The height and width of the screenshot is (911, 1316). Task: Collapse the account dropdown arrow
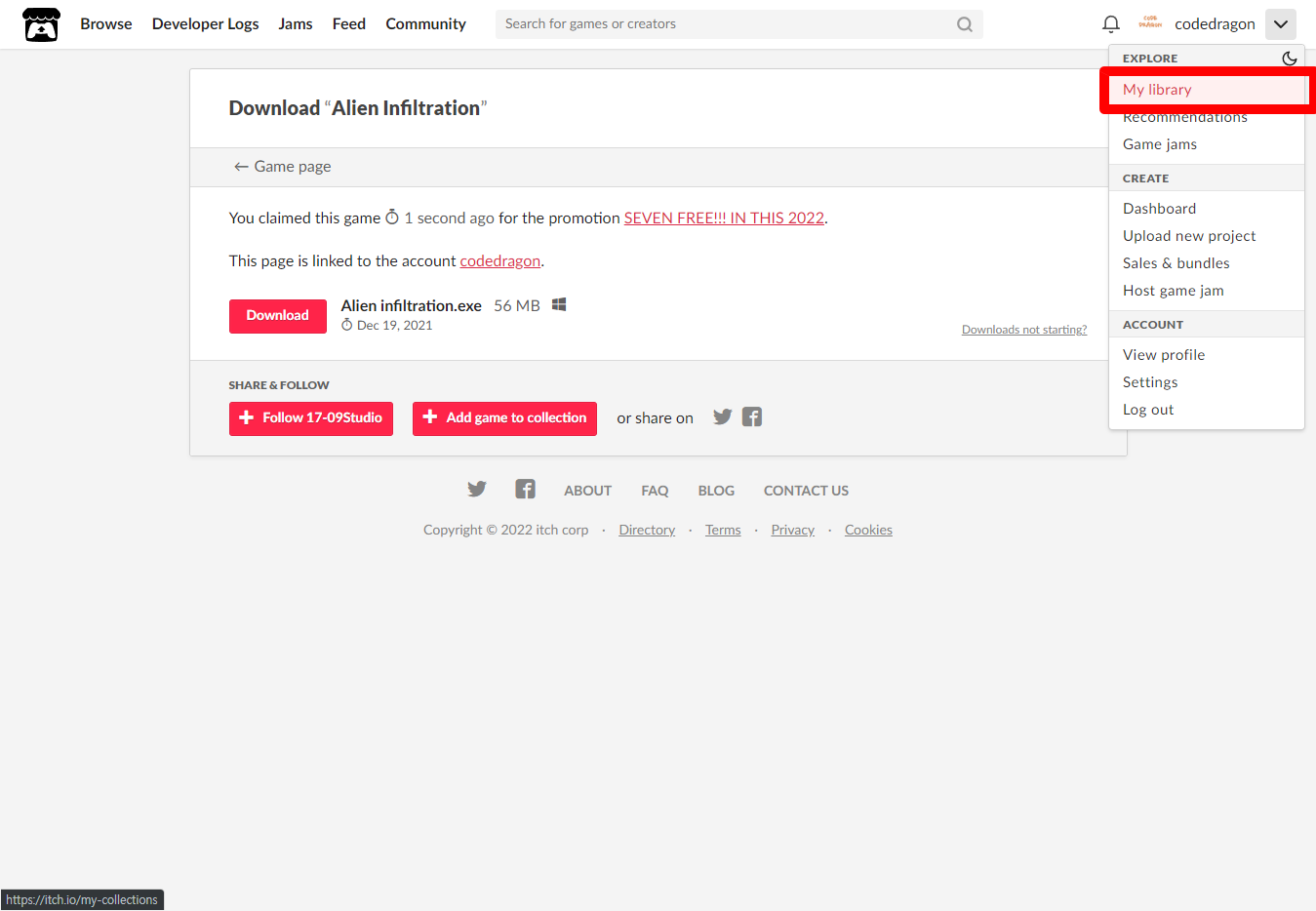click(x=1281, y=24)
